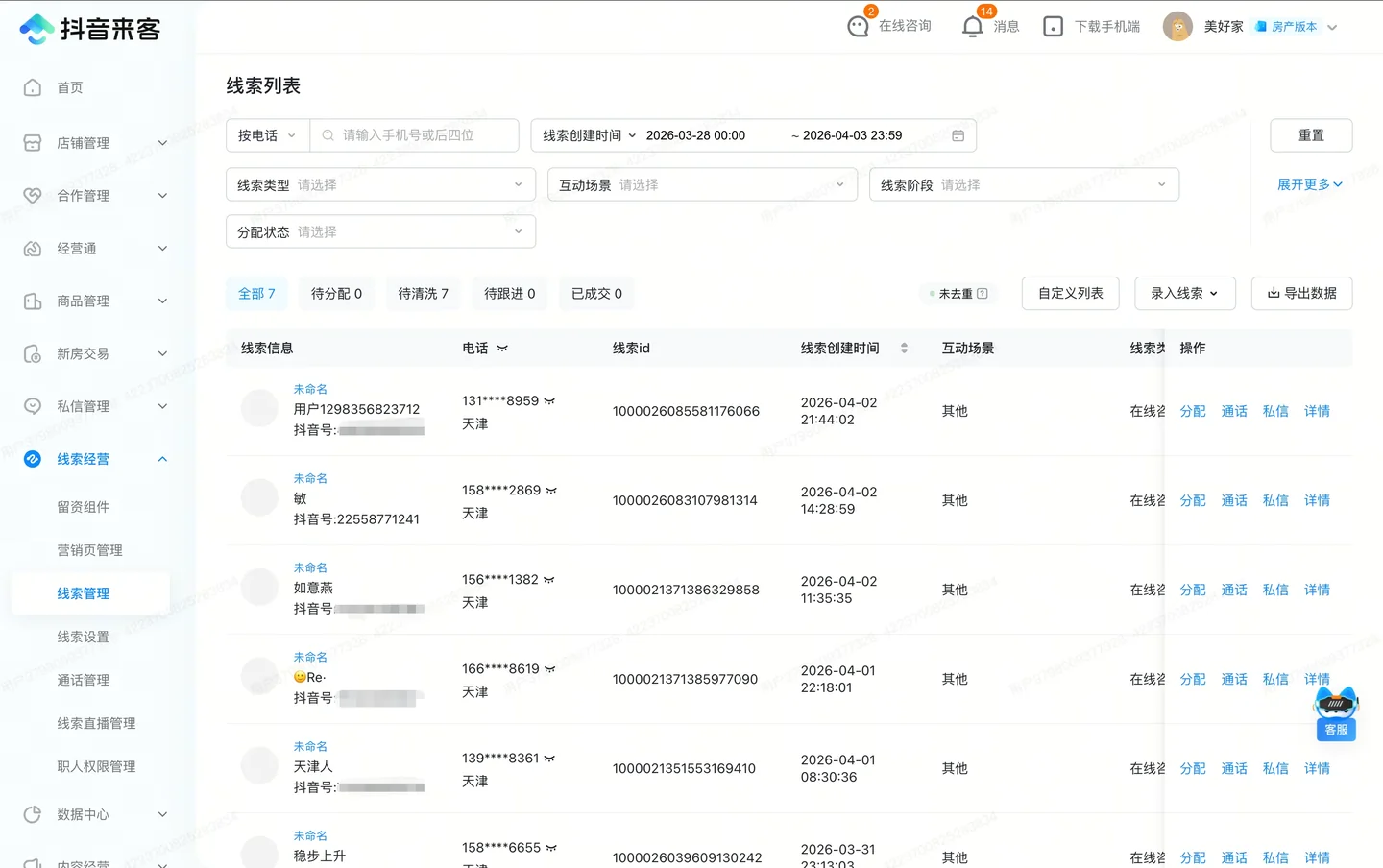Switch to the 待清洗 7 tab
Viewport: 1383px width, 868px height.
click(x=423, y=293)
